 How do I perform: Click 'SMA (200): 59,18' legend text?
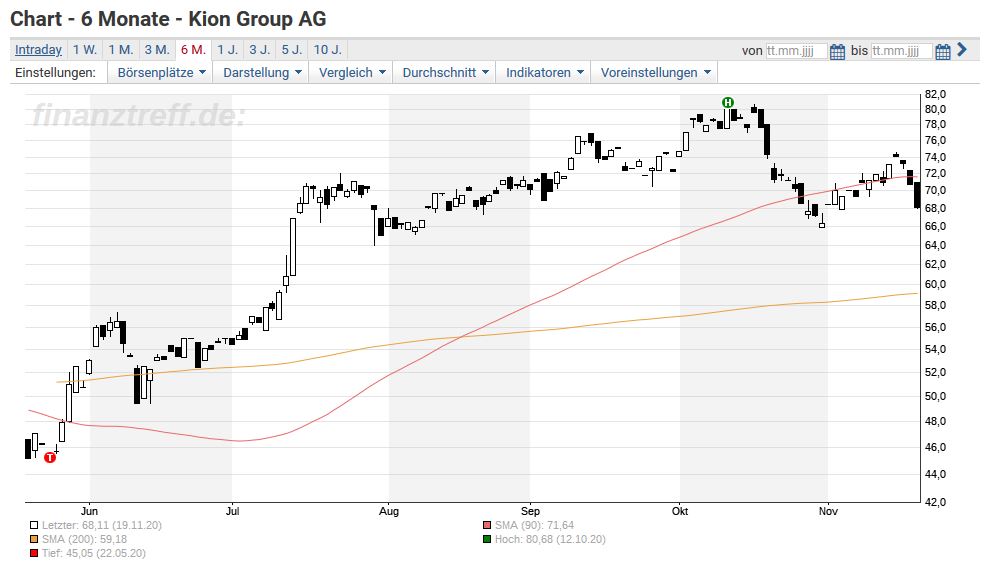84,539
